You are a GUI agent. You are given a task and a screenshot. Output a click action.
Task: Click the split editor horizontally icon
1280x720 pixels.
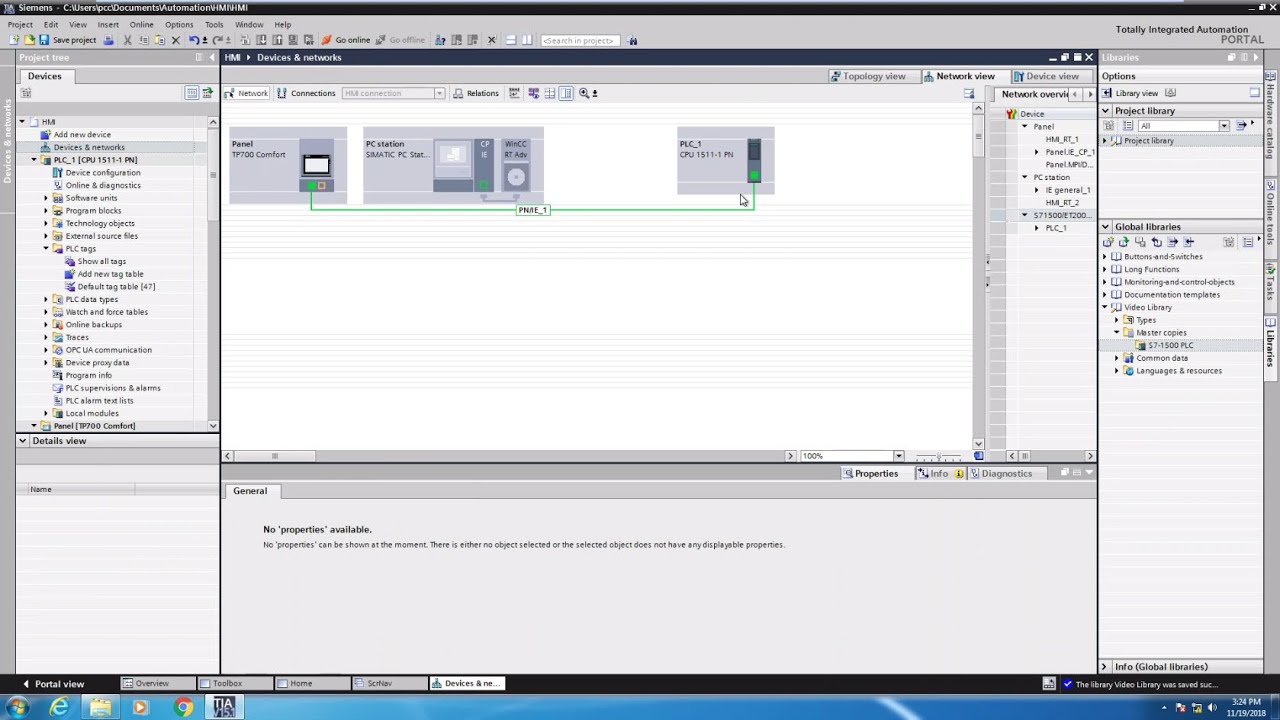click(510, 40)
